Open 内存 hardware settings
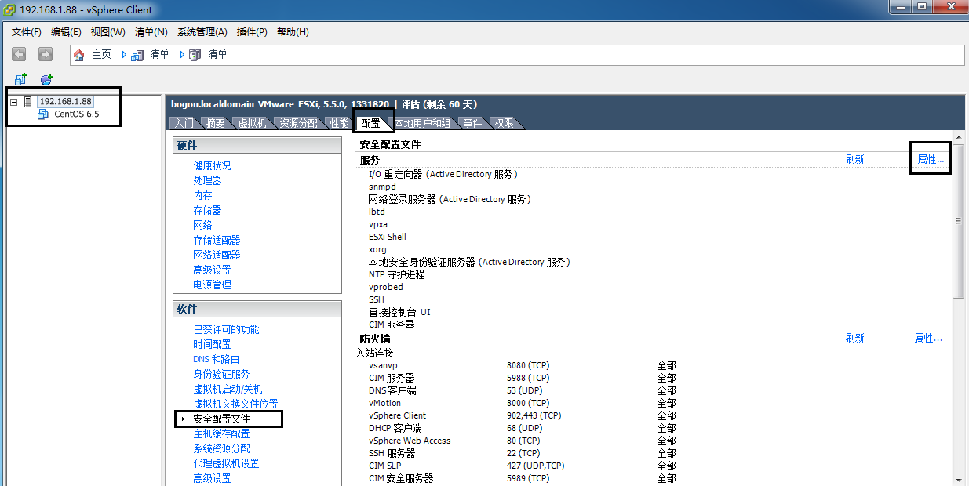Screen dimensions: 970x487 coord(203,196)
